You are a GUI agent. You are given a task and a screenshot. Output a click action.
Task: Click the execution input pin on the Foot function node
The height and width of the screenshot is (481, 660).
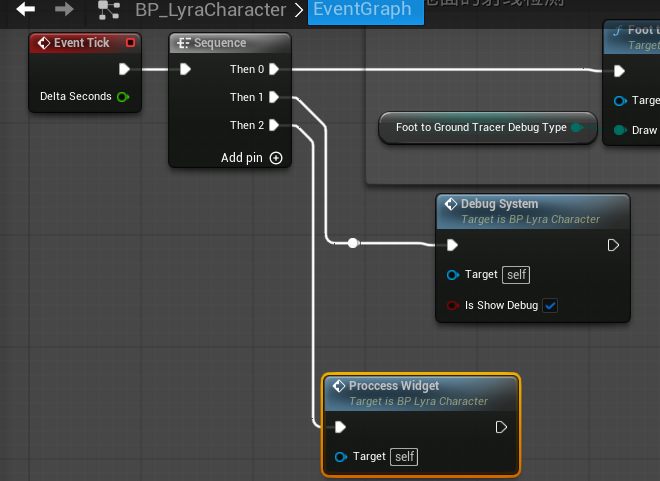pos(619,71)
